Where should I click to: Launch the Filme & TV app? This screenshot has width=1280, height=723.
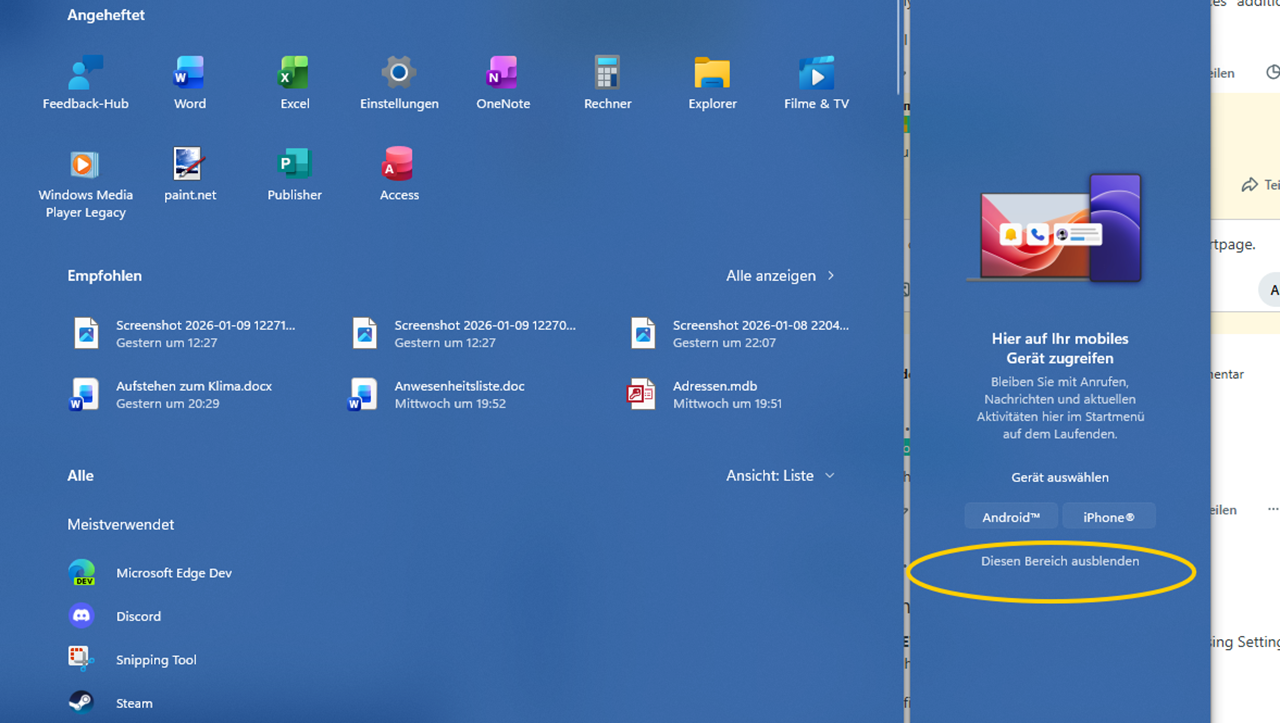point(816,82)
